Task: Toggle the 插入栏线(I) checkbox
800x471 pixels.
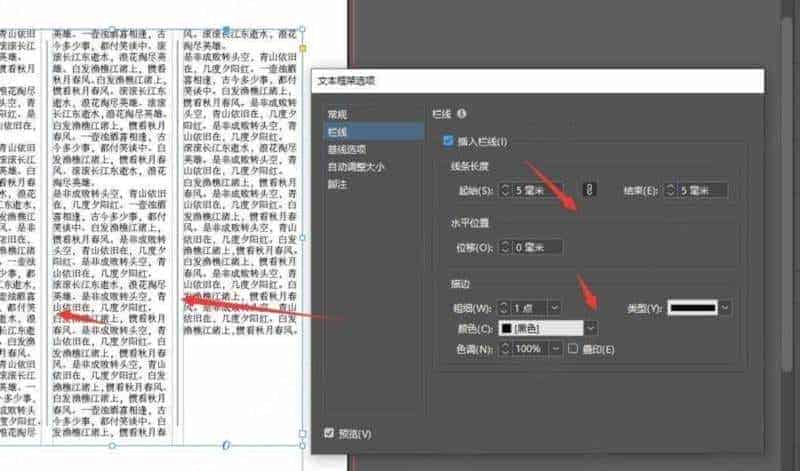Action: coord(448,141)
